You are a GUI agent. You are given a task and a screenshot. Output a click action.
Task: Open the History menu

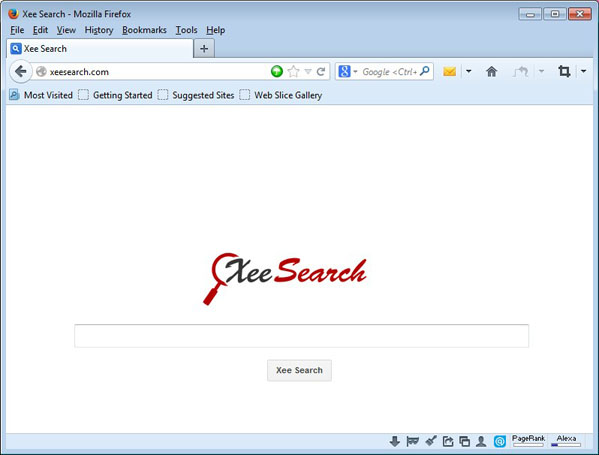click(x=99, y=30)
